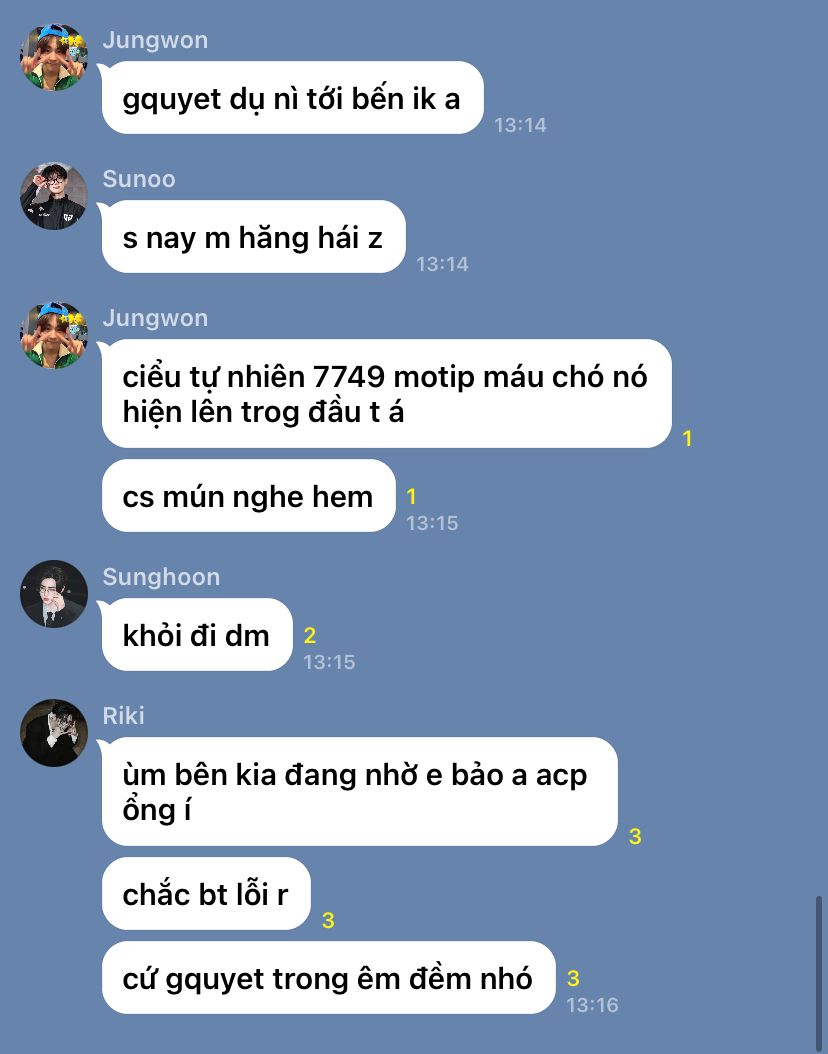Screen dimensions: 828x1054
Task: Select message "chắc bt lỗi r"
Action: (206, 894)
